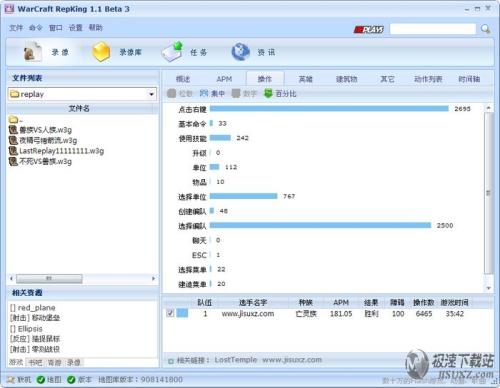Viewport: 500px width, 388px height.
Task: Open the parent folder entry in the file list
Action: 16,119
